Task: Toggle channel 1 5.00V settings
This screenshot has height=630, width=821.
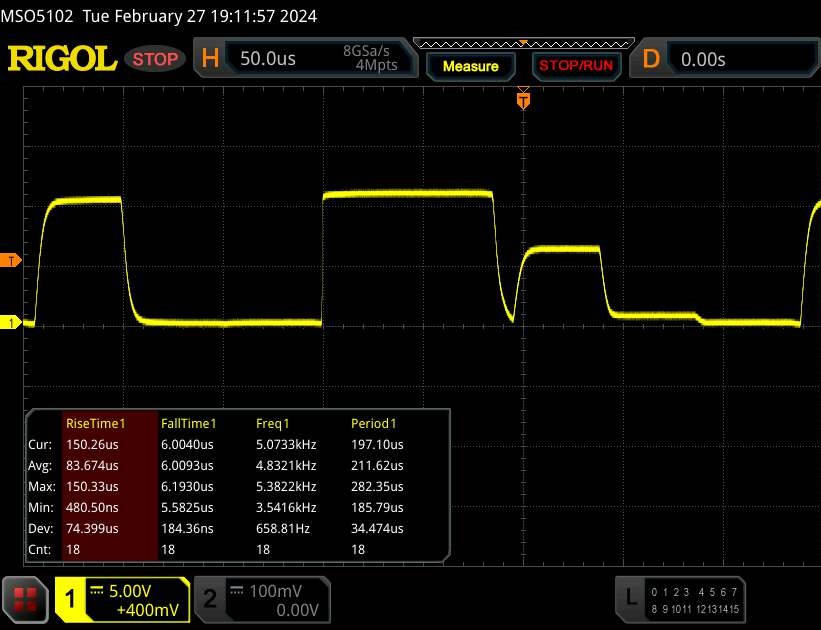Action: (x=123, y=600)
